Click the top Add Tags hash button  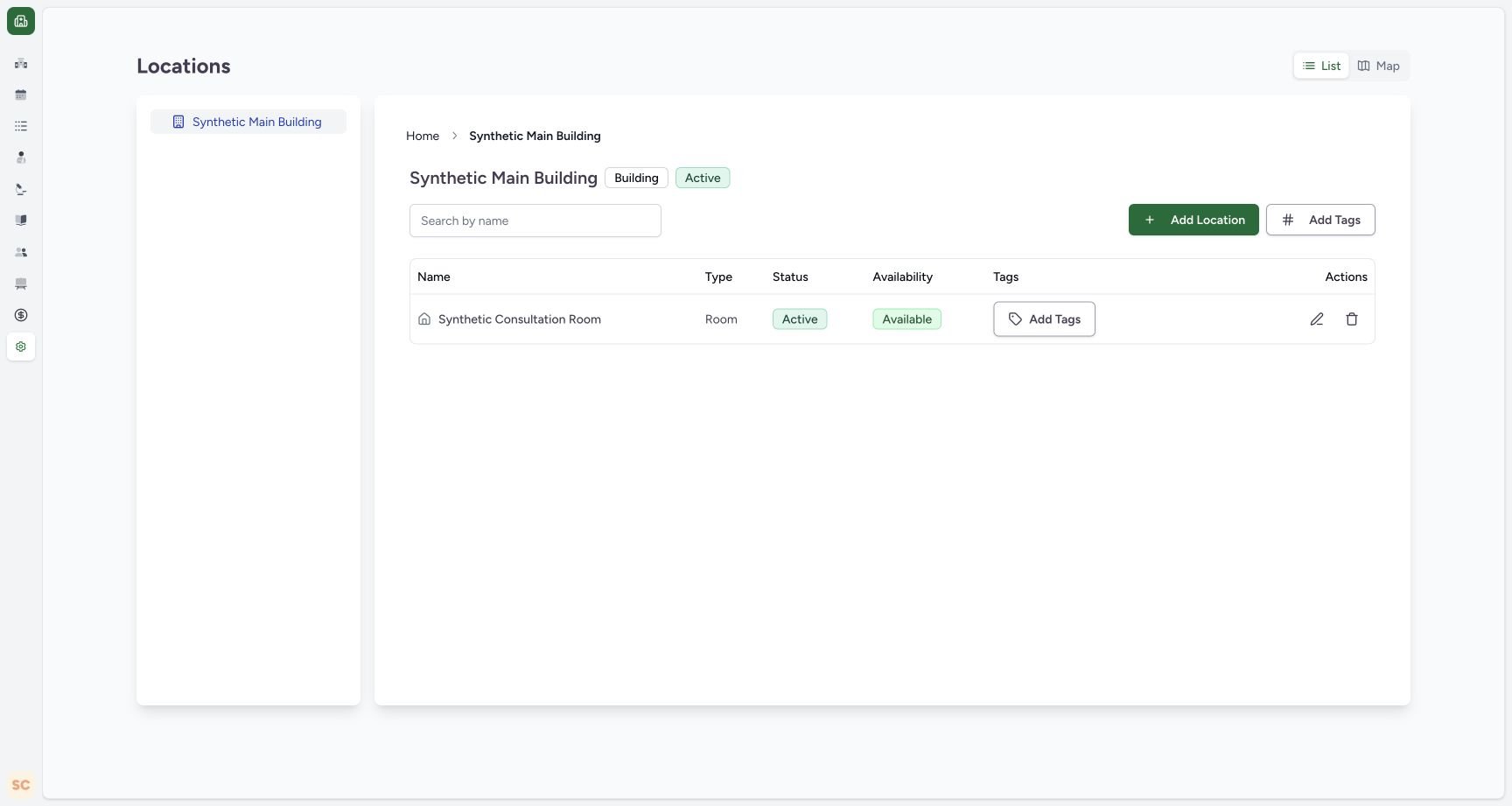(1320, 220)
